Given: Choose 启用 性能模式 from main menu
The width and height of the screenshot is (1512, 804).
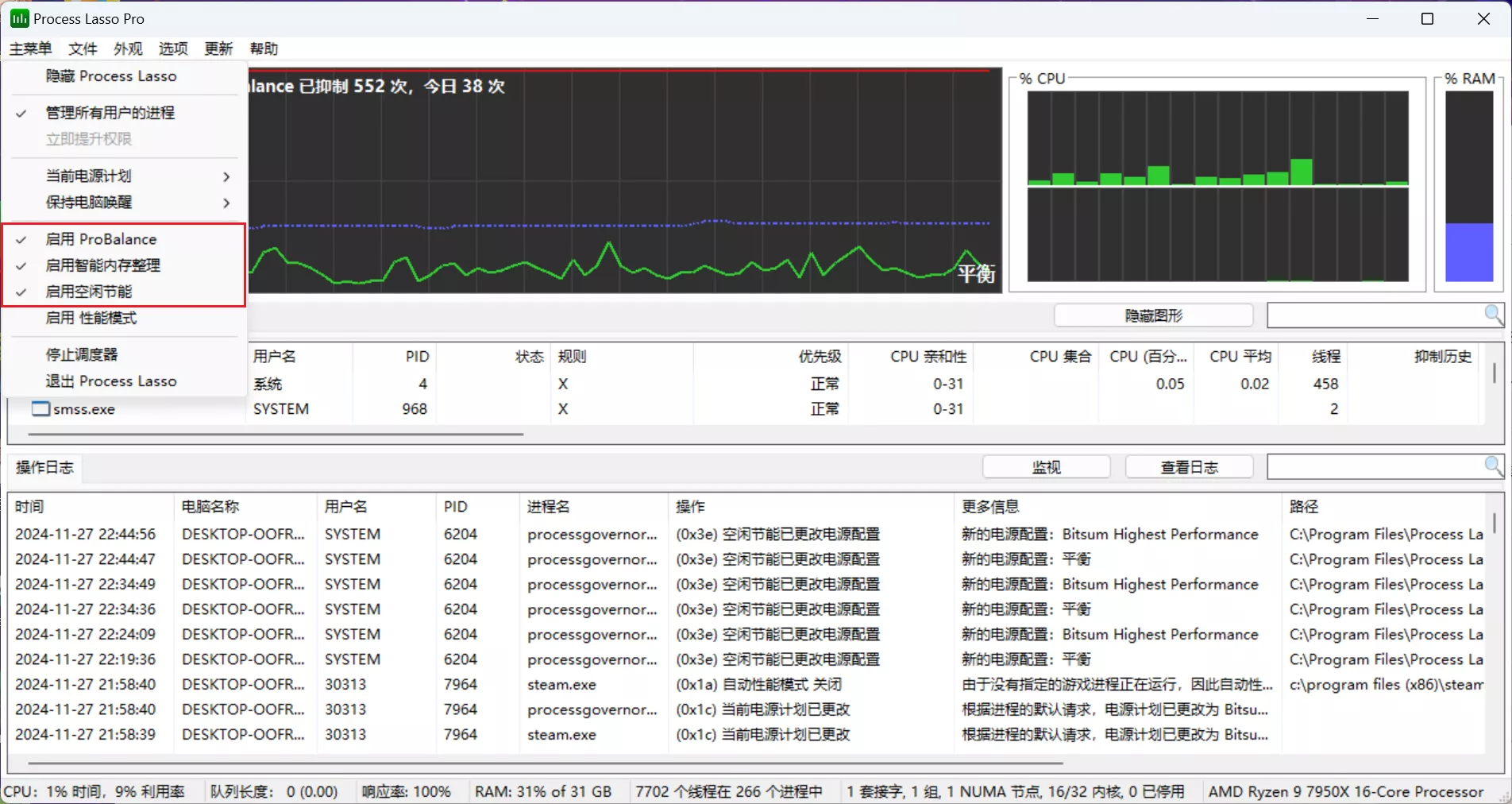Looking at the screenshot, I should click(91, 318).
